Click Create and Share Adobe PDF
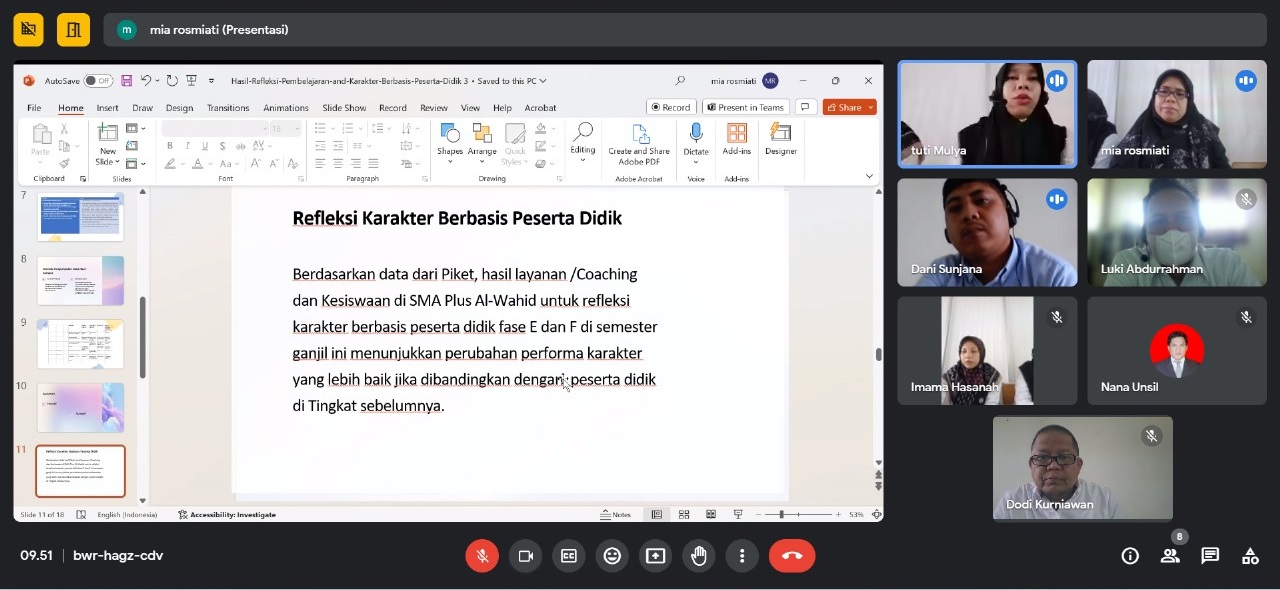The width and height of the screenshot is (1280, 590). [639, 145]
